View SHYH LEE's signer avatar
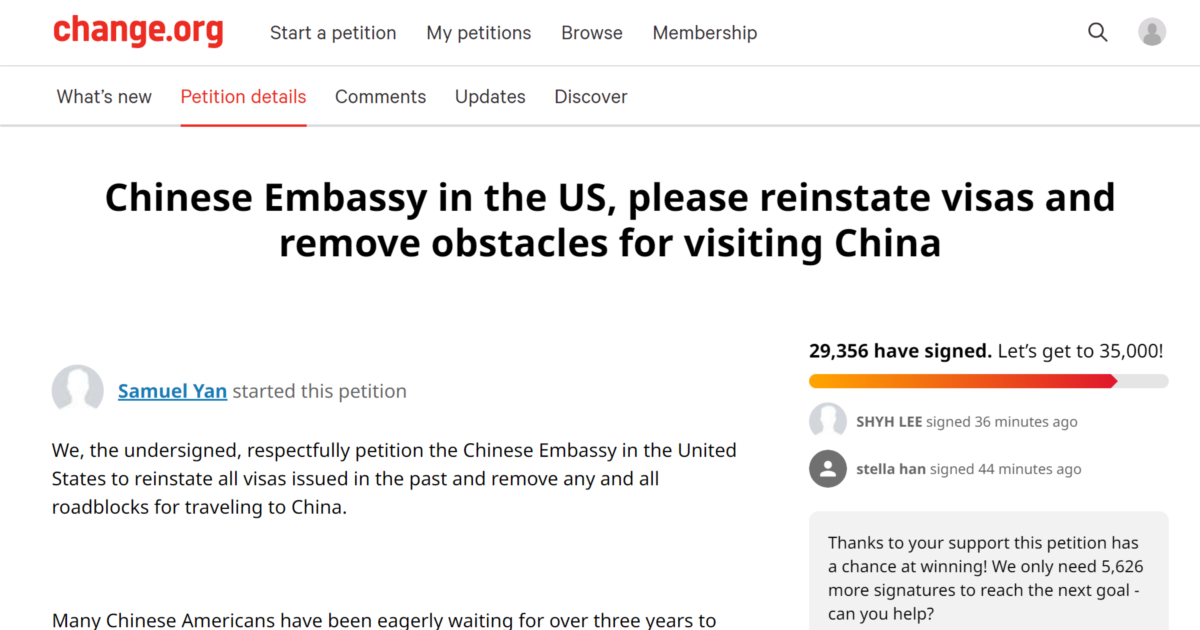This screenshot has height=630, width=1200. (x=828, y=421)
